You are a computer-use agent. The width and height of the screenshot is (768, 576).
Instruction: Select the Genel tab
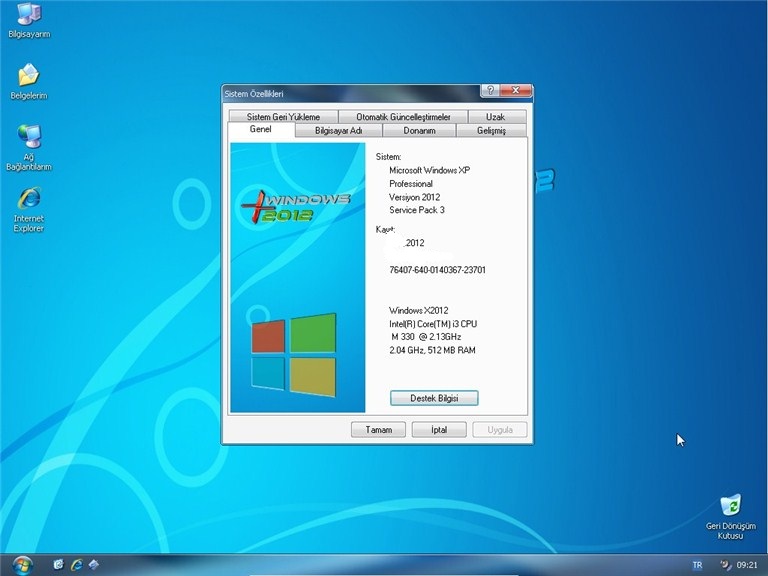(x=261, y=129)
